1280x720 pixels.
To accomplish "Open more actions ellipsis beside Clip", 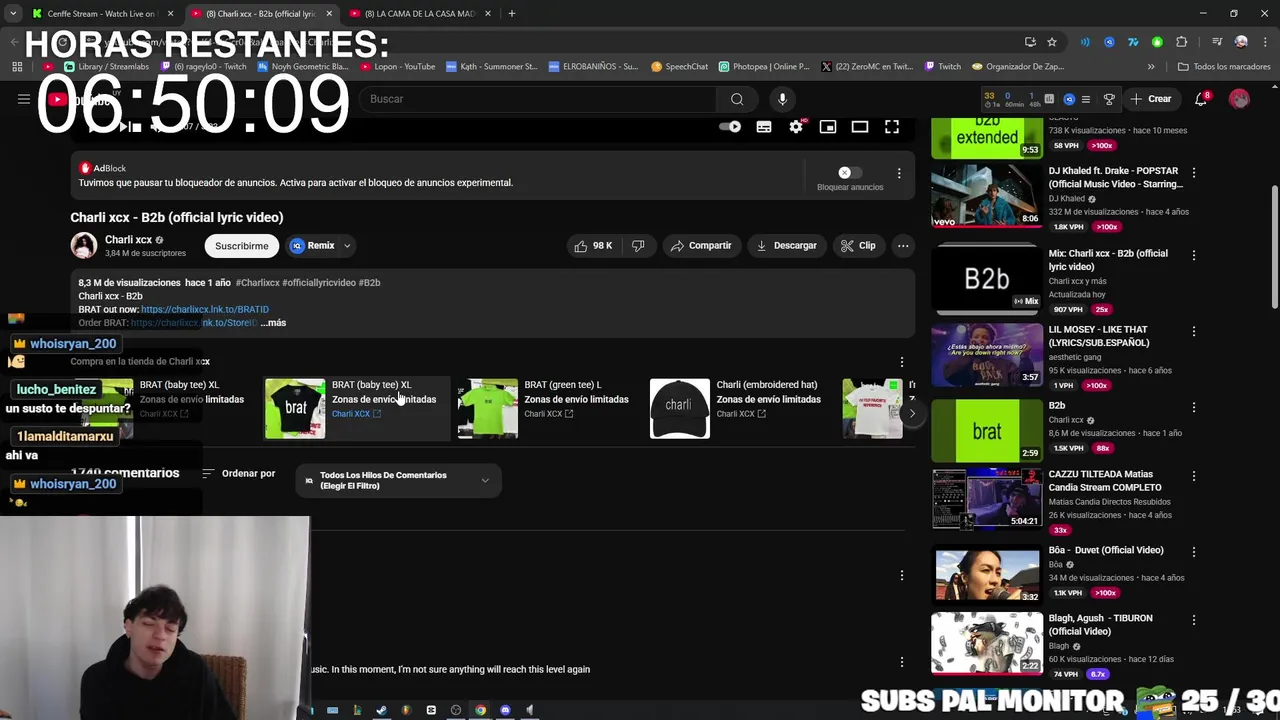I will [x=903, y=246].
